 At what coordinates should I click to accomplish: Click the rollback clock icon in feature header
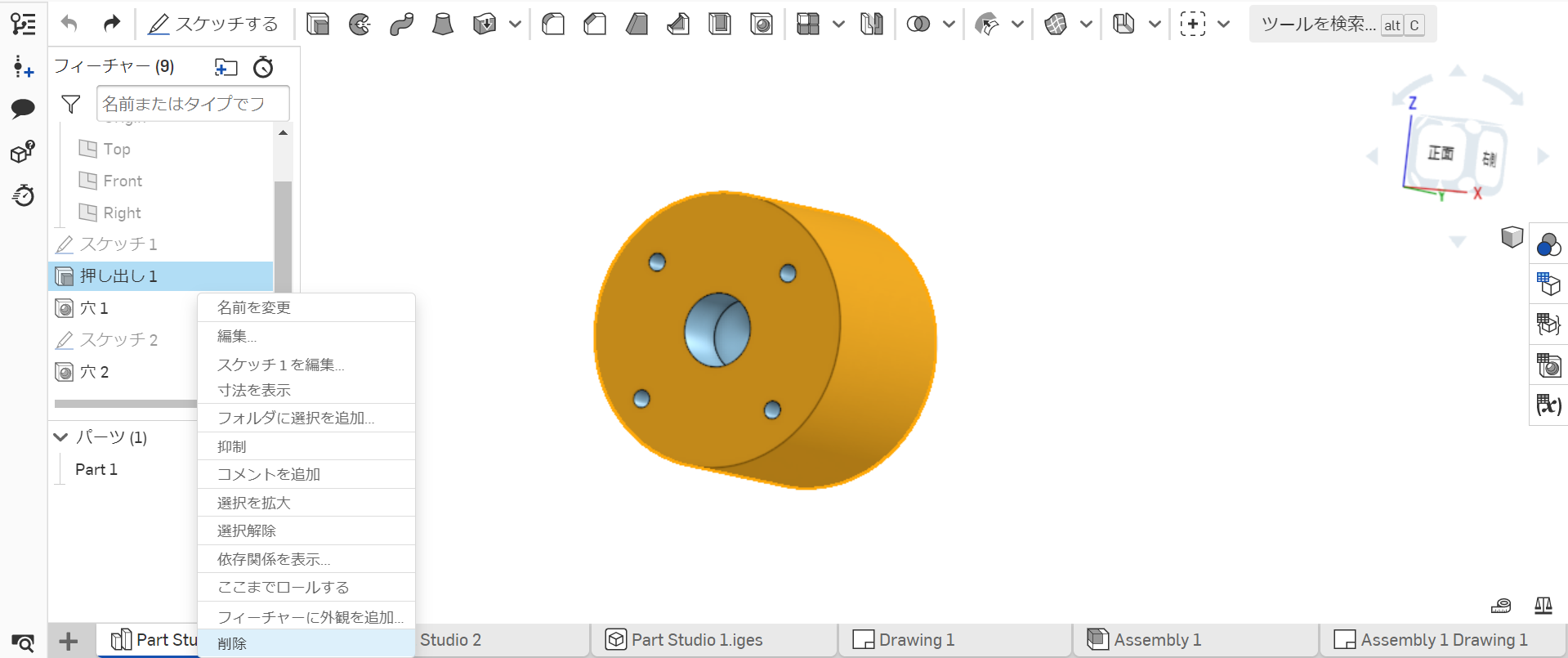(x=263, y=67)
